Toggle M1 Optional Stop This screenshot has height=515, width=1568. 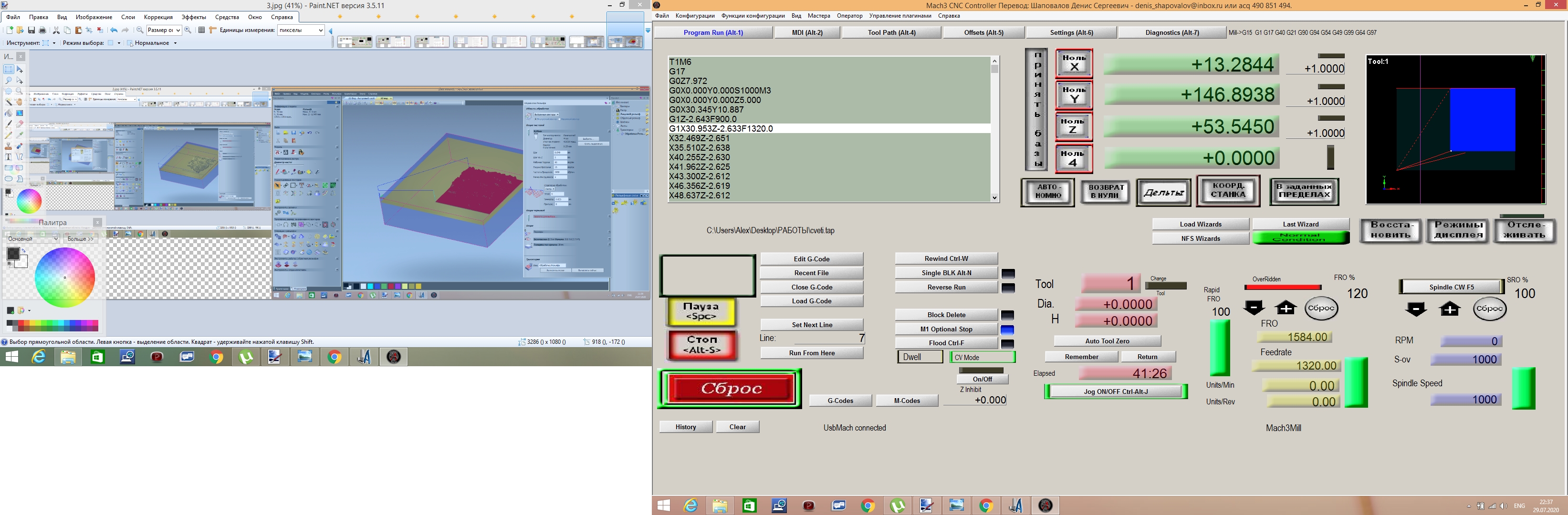tap(946, 329)
